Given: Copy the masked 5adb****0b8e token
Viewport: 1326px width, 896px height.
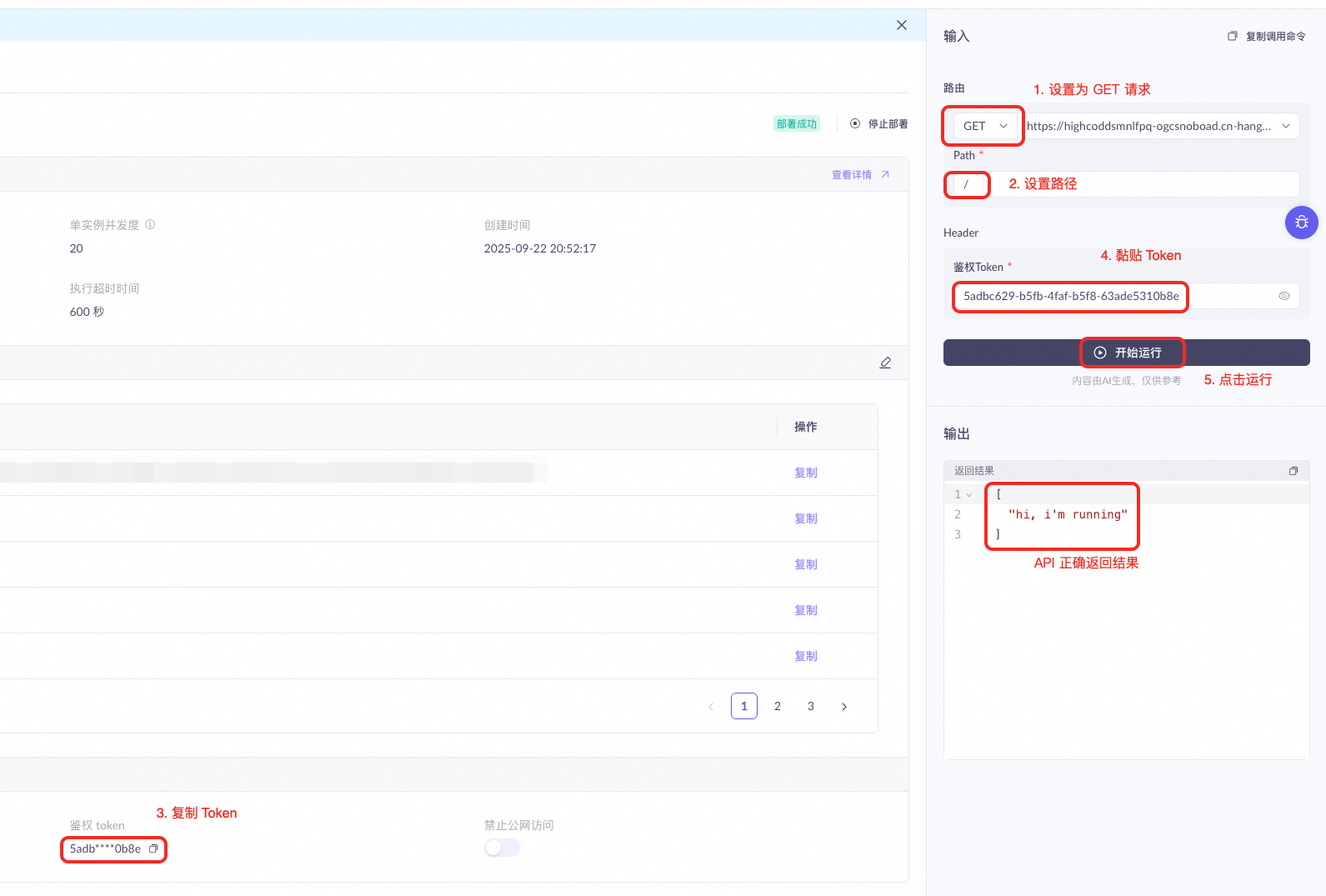Looking at the screenshot, I should pos(153,848).
